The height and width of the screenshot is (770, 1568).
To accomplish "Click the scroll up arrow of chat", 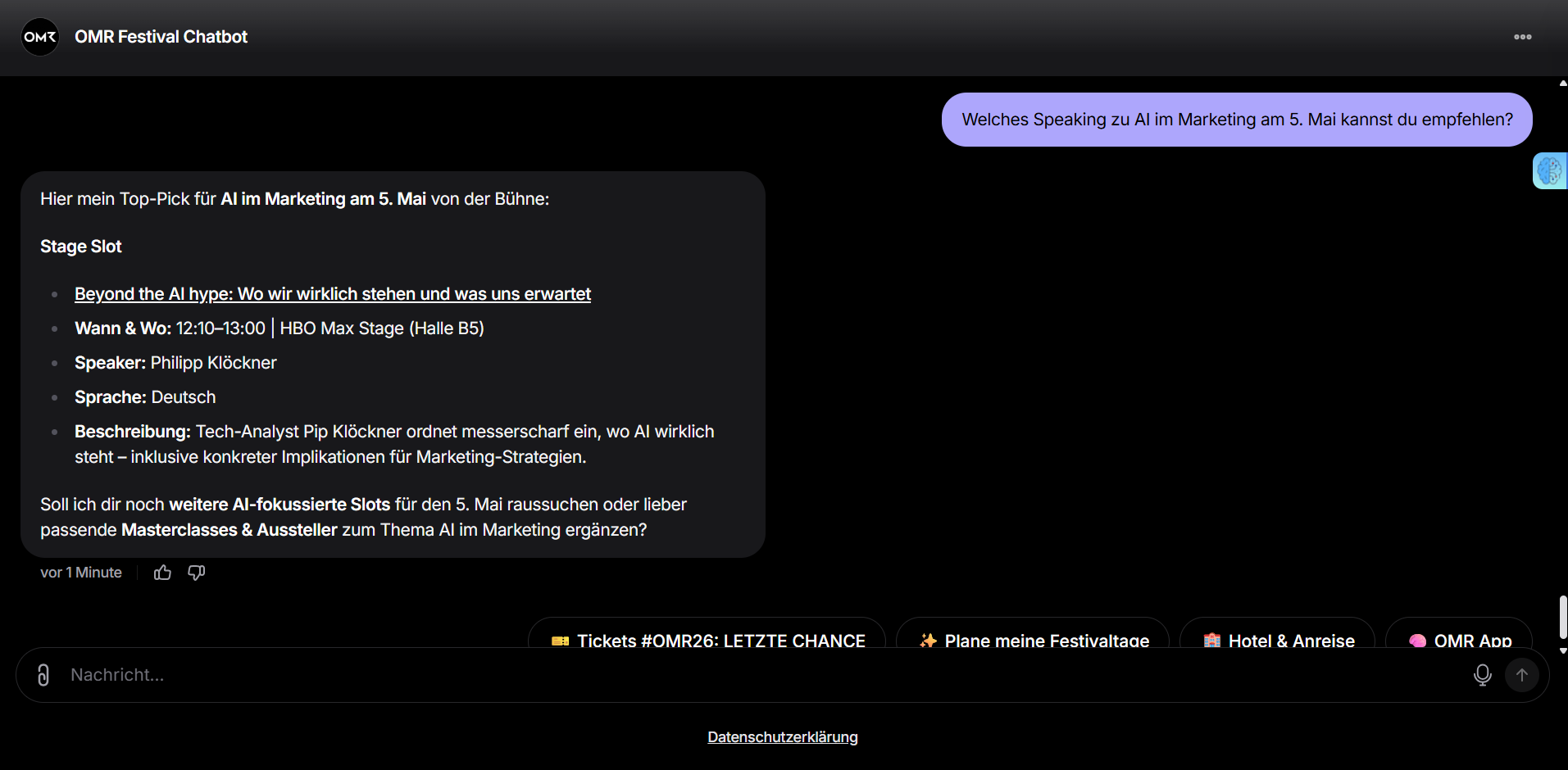I will [1563, 83].
